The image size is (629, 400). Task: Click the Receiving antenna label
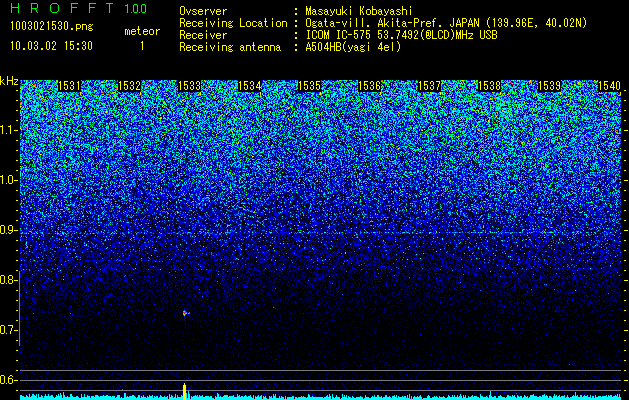point(230,47)
